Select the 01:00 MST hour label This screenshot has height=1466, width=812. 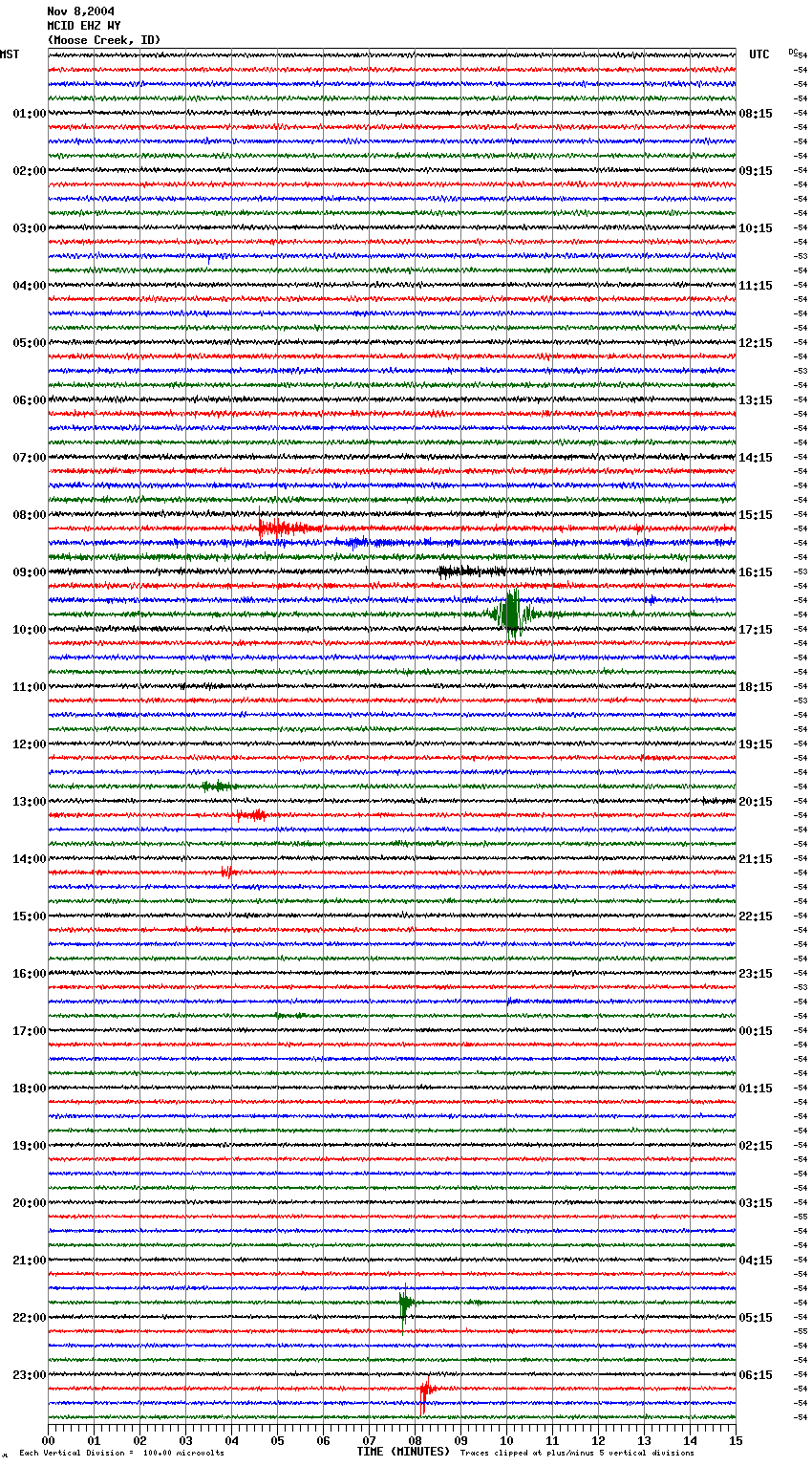30,114
